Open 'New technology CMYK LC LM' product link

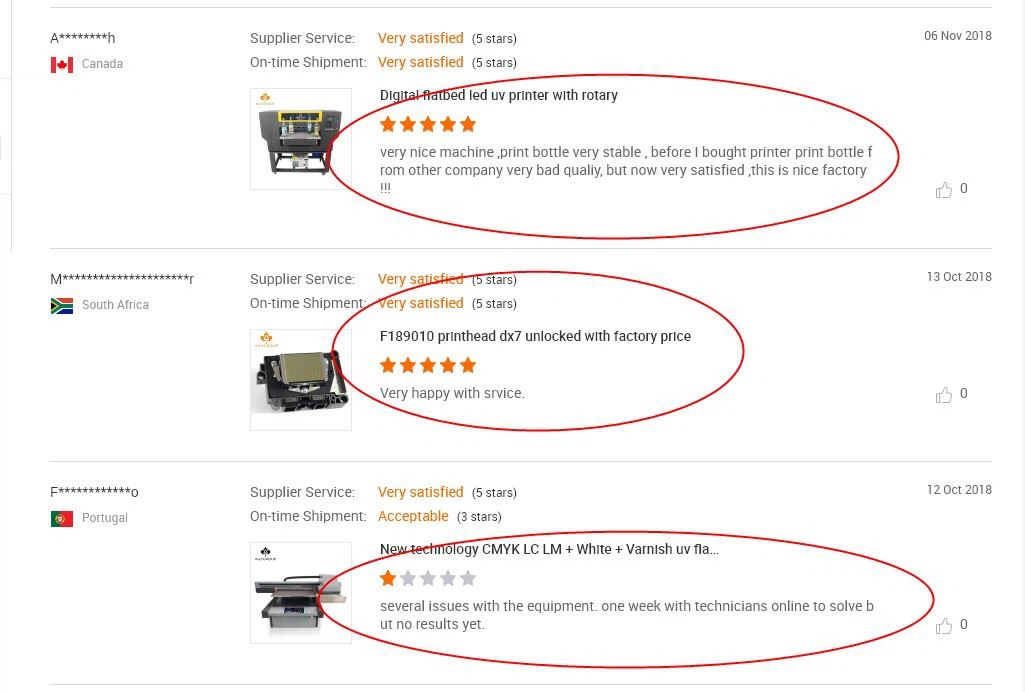tap(549, 550)
